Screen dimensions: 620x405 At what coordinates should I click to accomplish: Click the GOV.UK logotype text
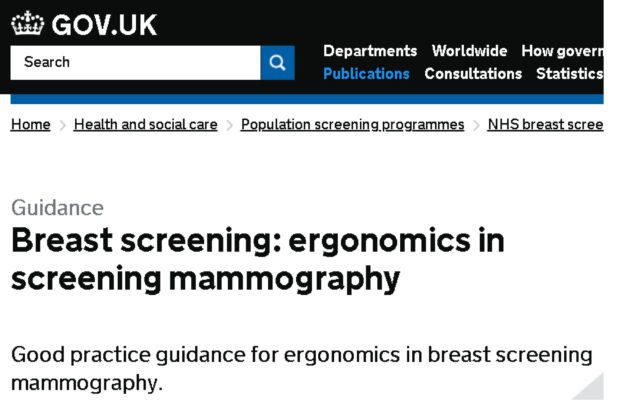tap(104, 25)
